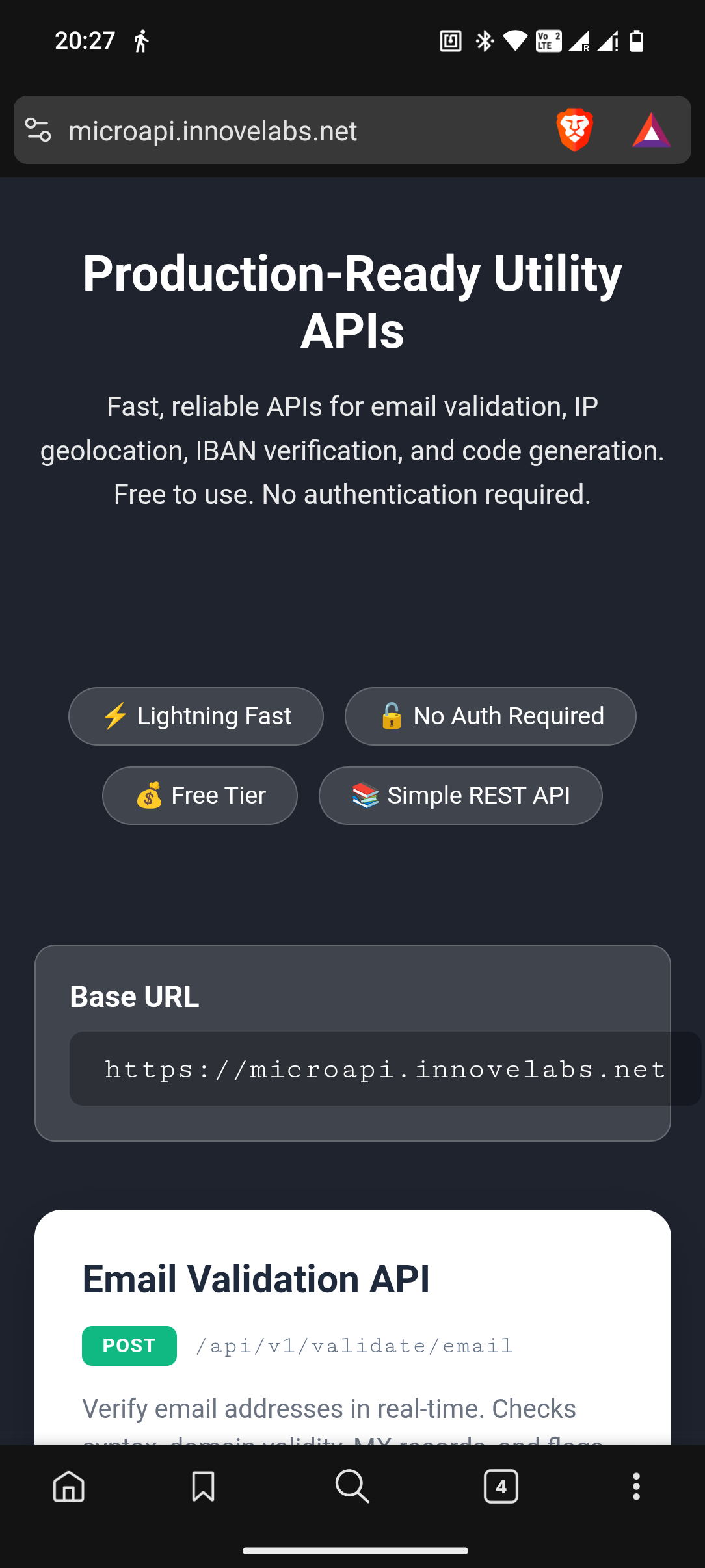Image resolution: width=705 pixels, height=1568 pixels.
Task: Open the three-dot browser menu
Action: point(636,1486)
